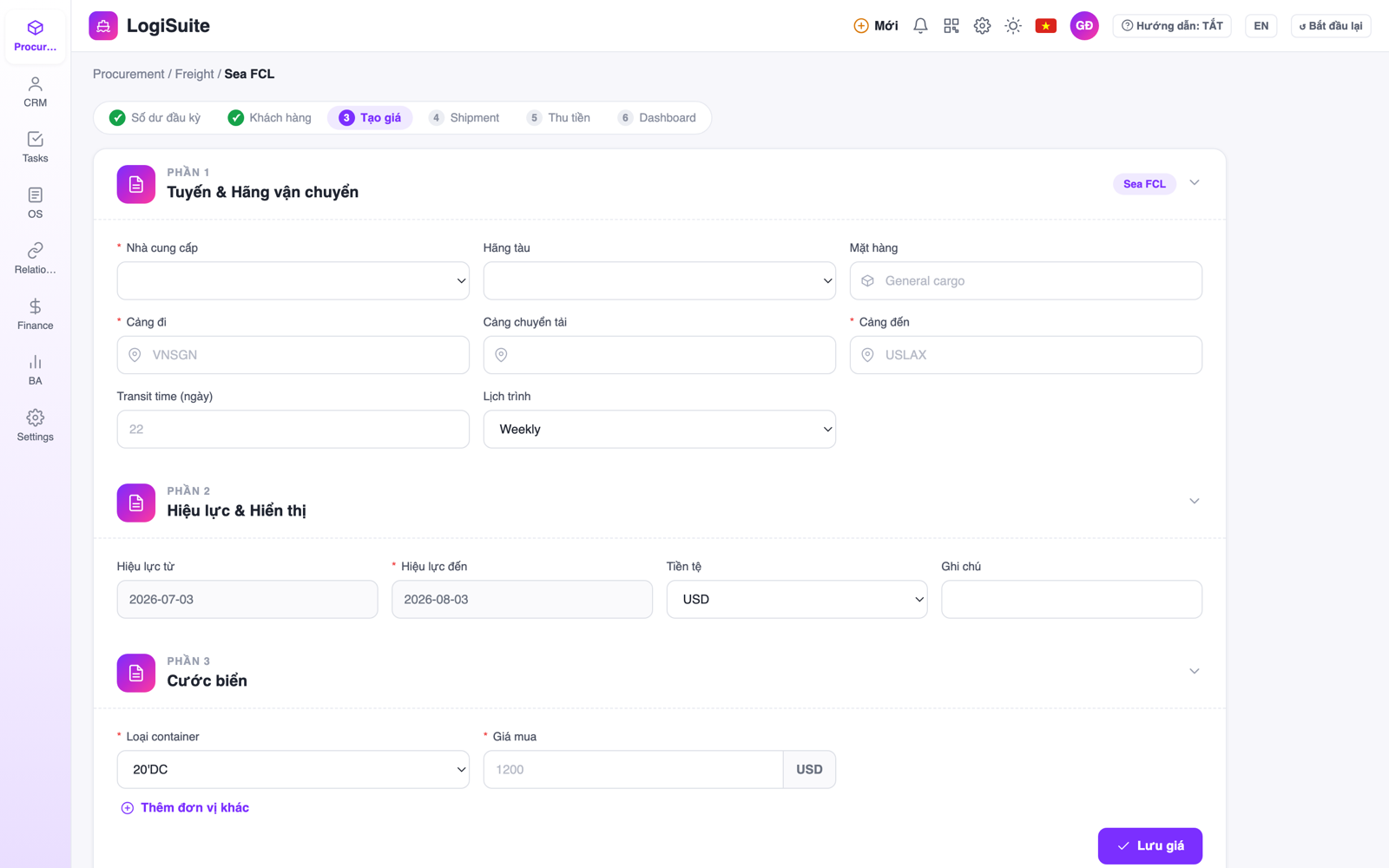1389x868 pixels.
Task: Click the Lưu giá save button
Action: pos(1150,846)
